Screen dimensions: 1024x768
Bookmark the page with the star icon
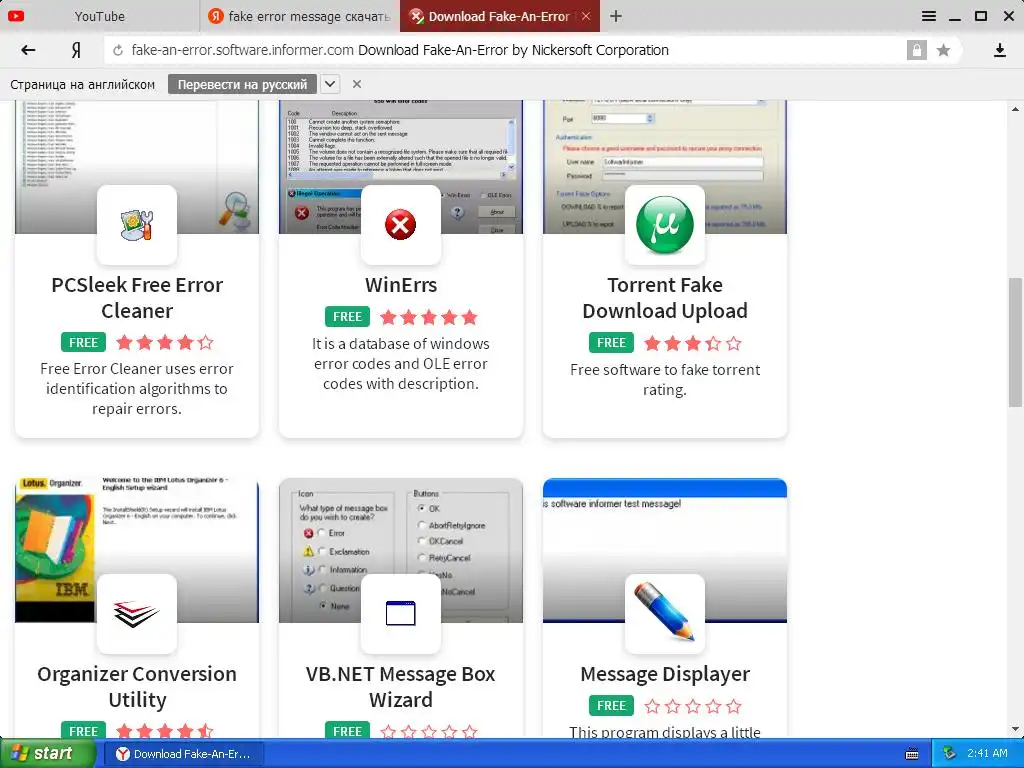coord(943,50)
